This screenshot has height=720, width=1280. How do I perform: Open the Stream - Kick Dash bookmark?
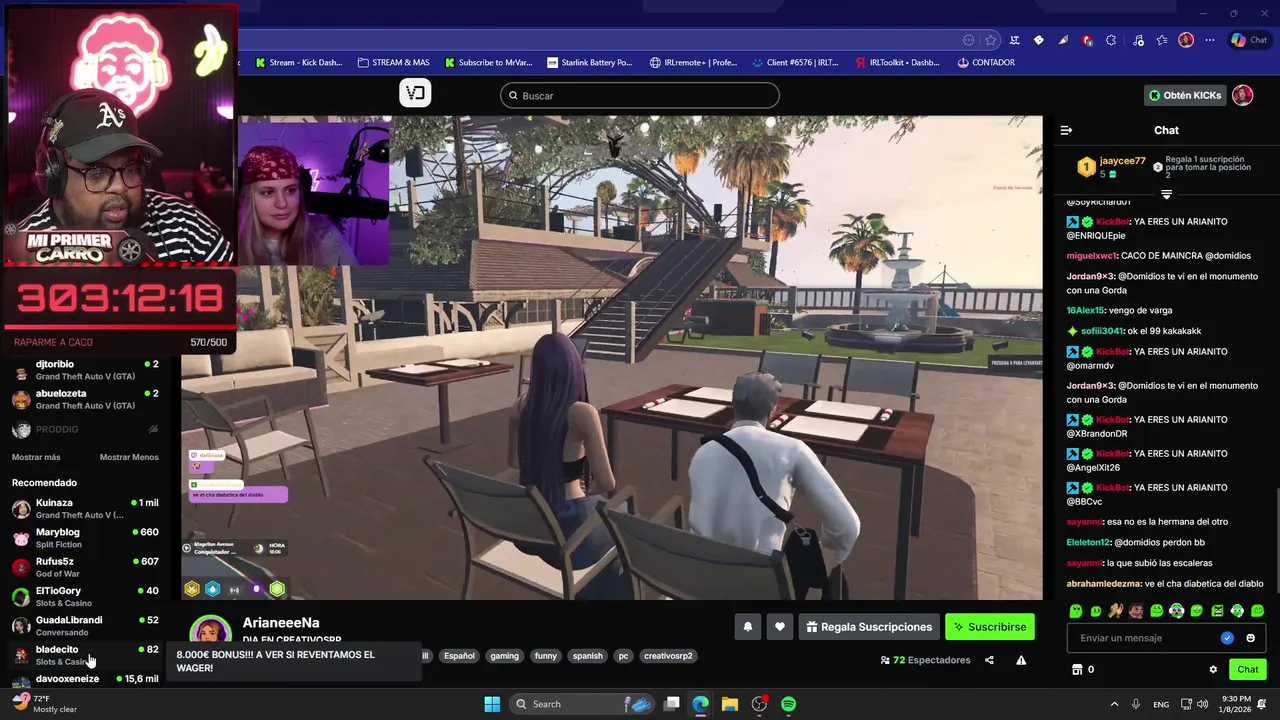[x=298, y=62]
